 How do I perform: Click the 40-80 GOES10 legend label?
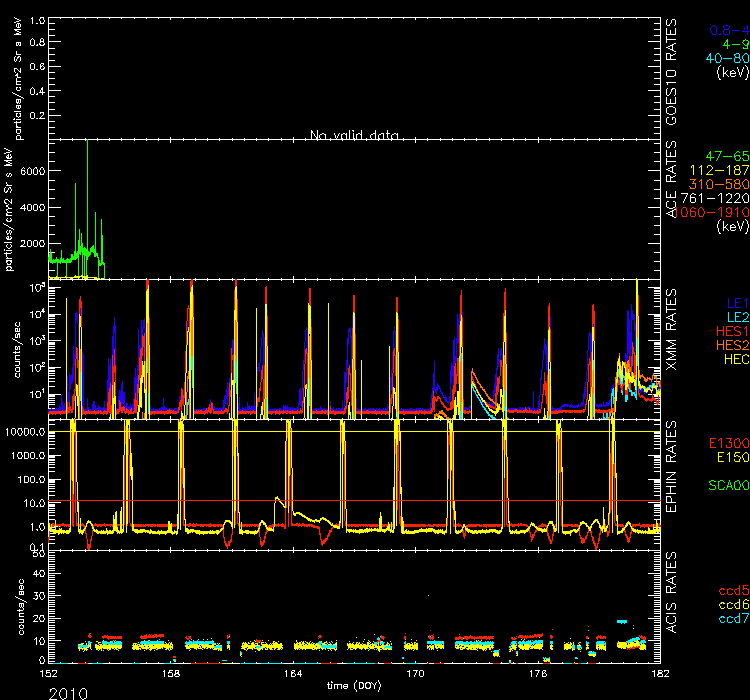click(x=725, y=57)
